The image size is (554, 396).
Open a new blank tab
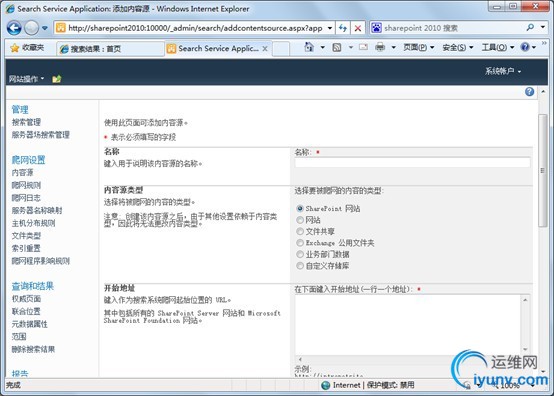(281, 49)
